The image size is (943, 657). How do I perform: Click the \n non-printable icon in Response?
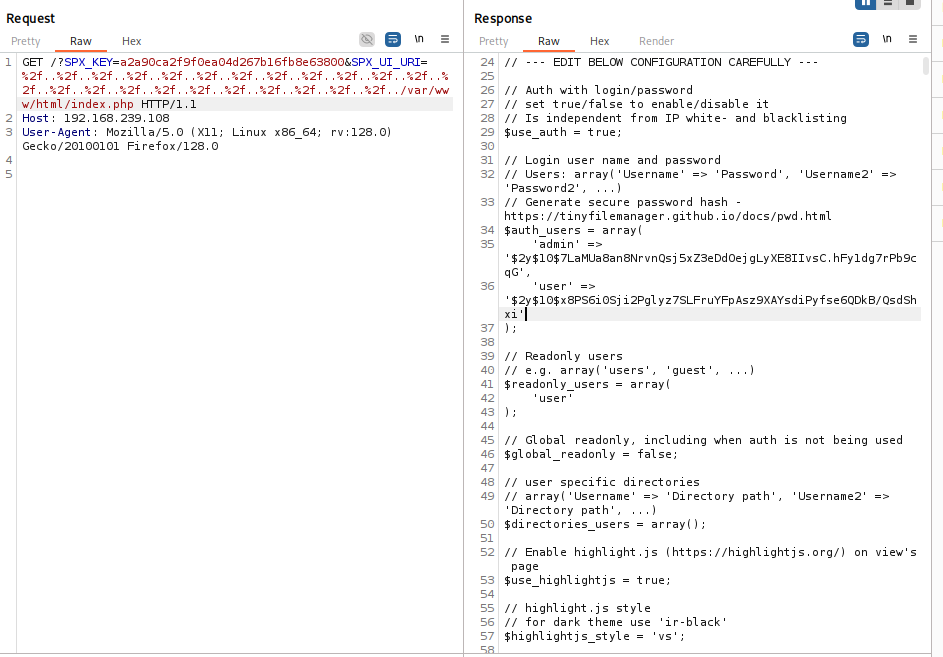(x=887, y=40)
